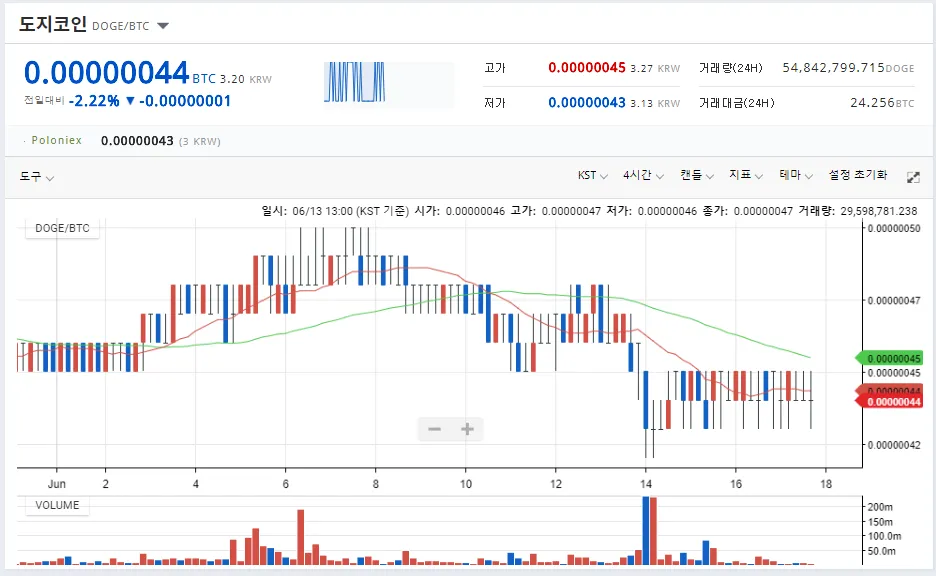
Task: Click the green 0.00000045 price tag
Action: point(891,358)
